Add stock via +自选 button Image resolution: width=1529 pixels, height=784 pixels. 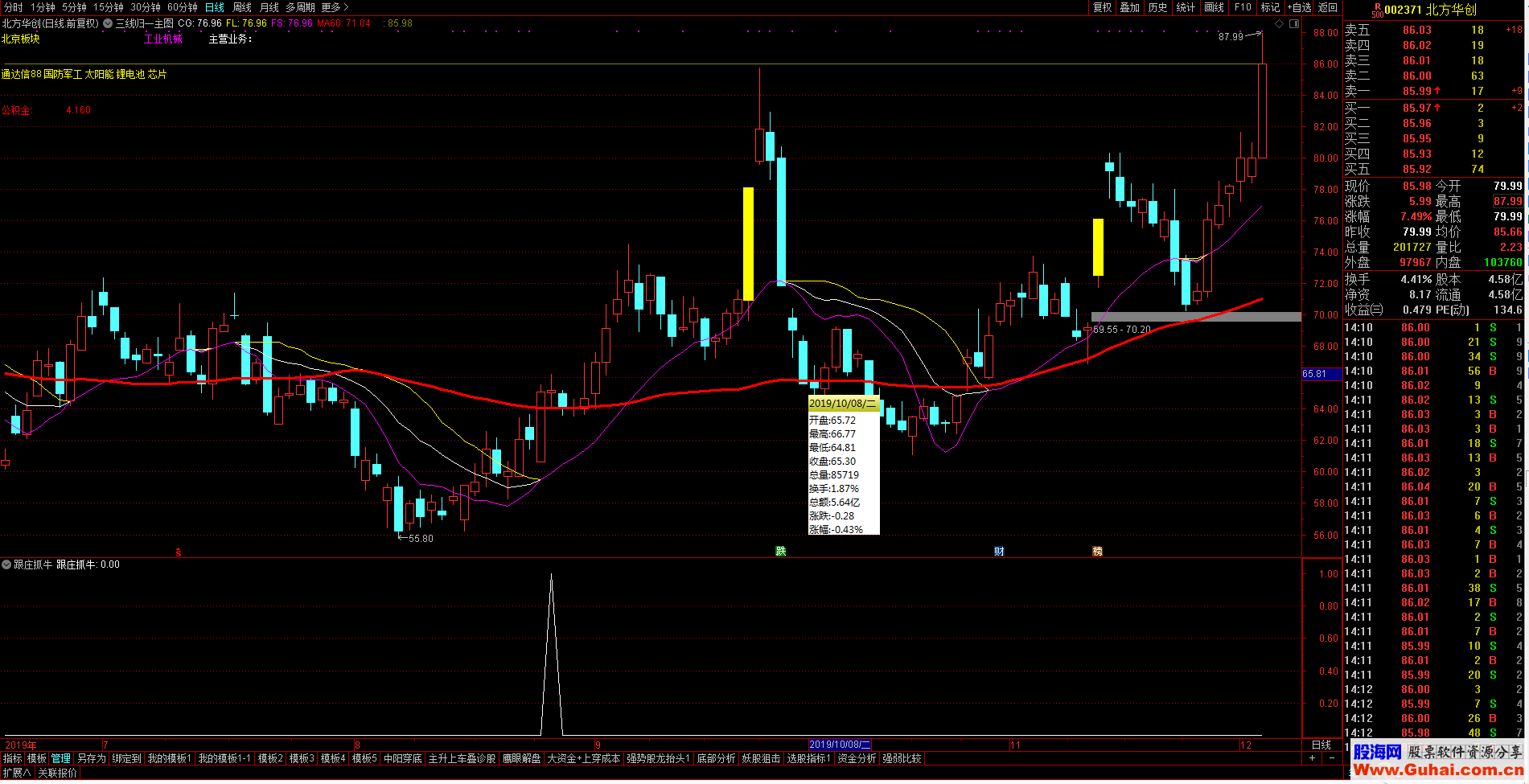tap(1299, 7)
